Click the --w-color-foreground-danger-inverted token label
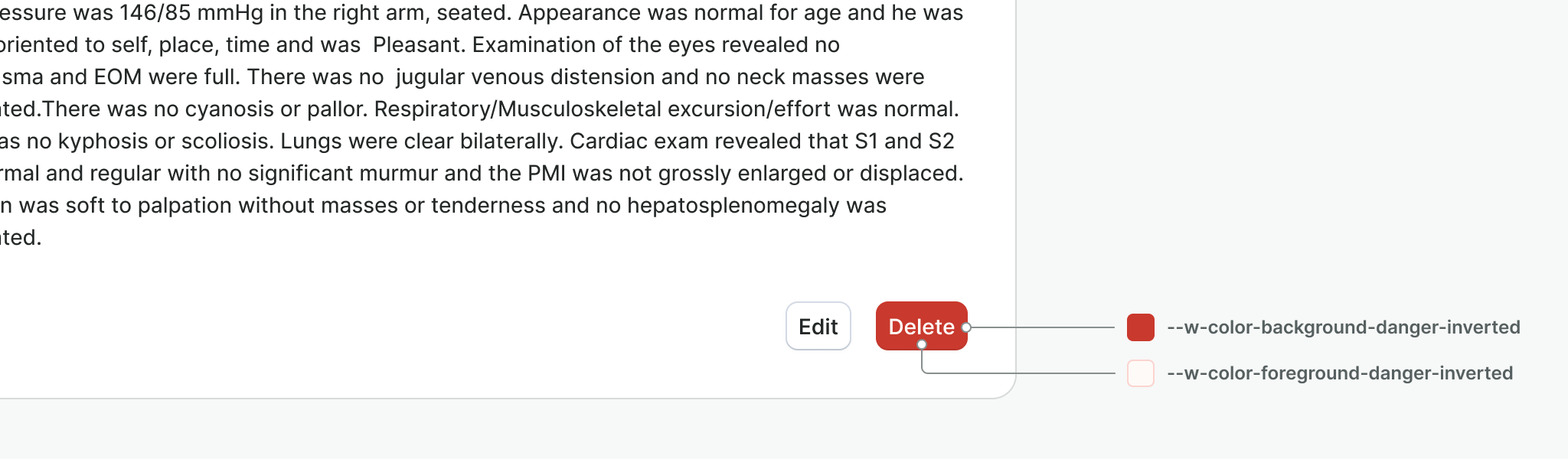The image size is (1568, 459). [1339, 373]
